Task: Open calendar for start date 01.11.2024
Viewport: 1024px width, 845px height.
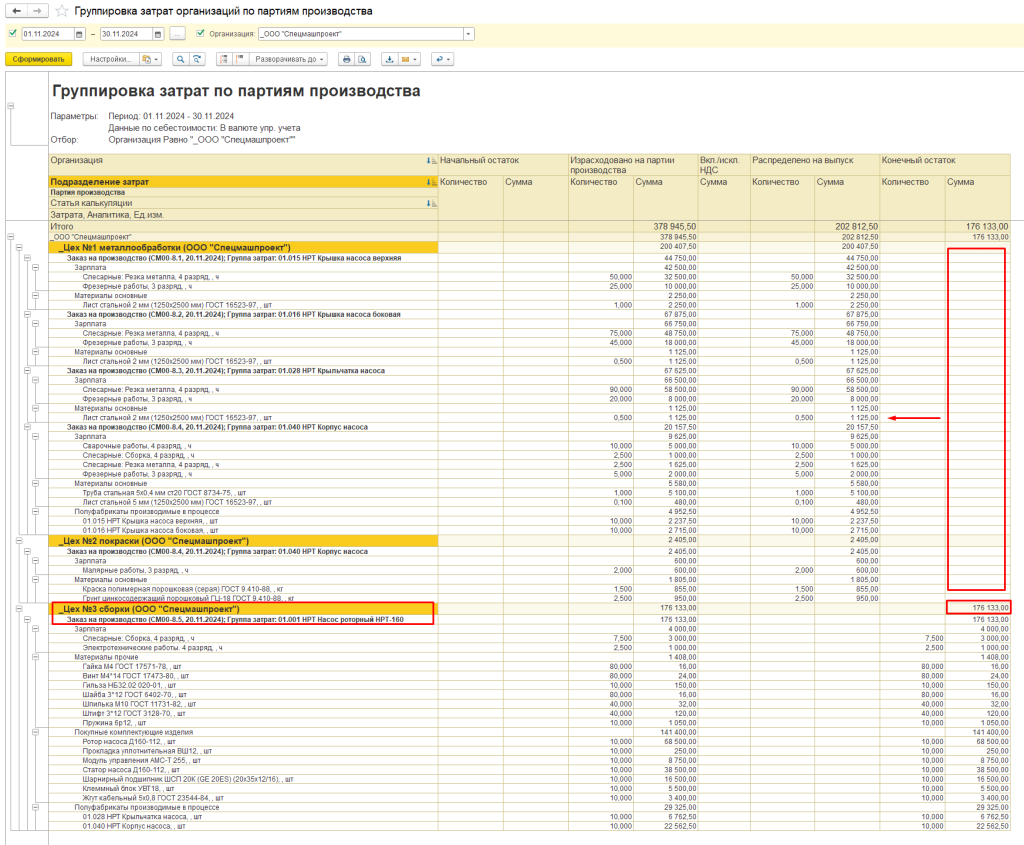Action: tap(80, 34)
